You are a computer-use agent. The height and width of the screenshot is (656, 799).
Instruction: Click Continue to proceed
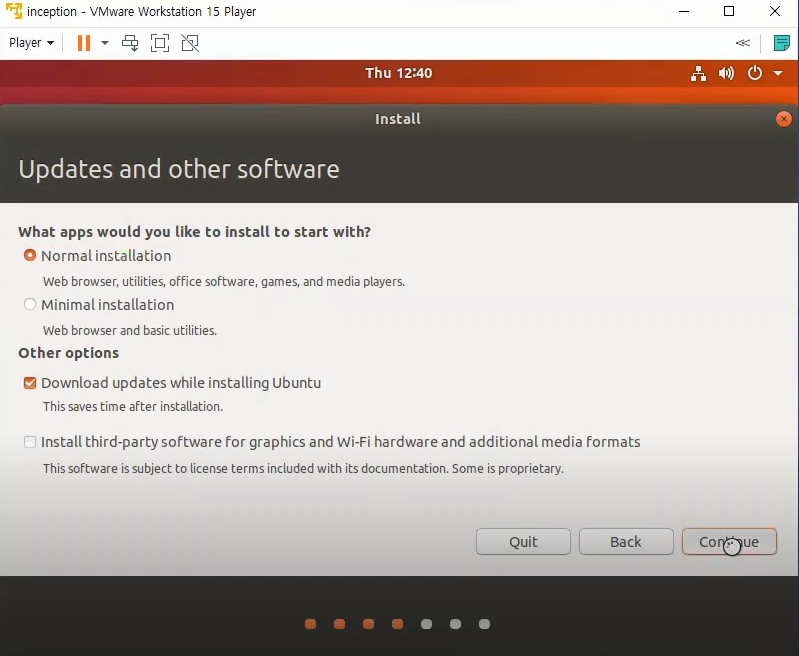(x=729, y=541)
